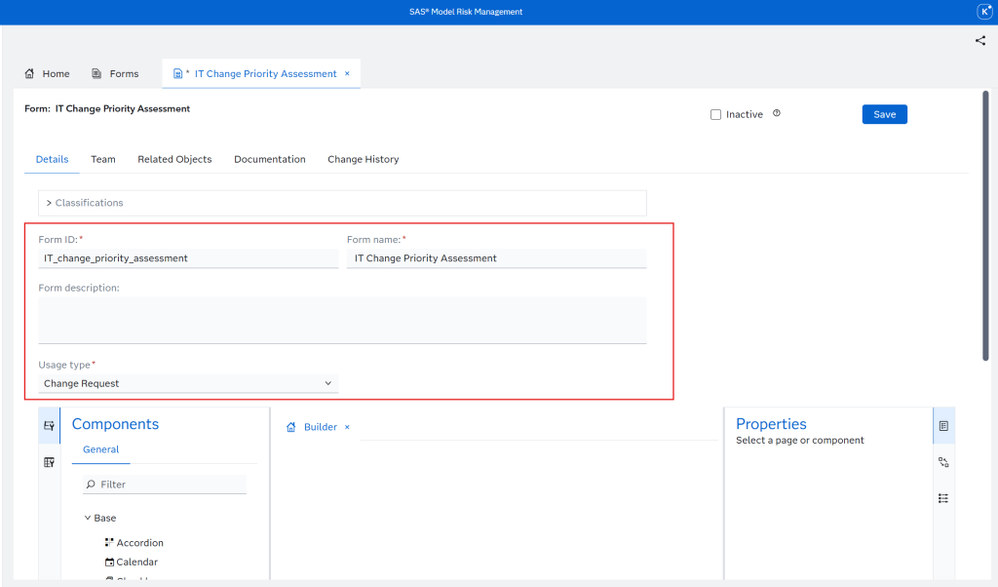Image resolution: width=998 pixels, height=587 pixels.
Task: Collapse the Base component group
Action: click(87, 518)
